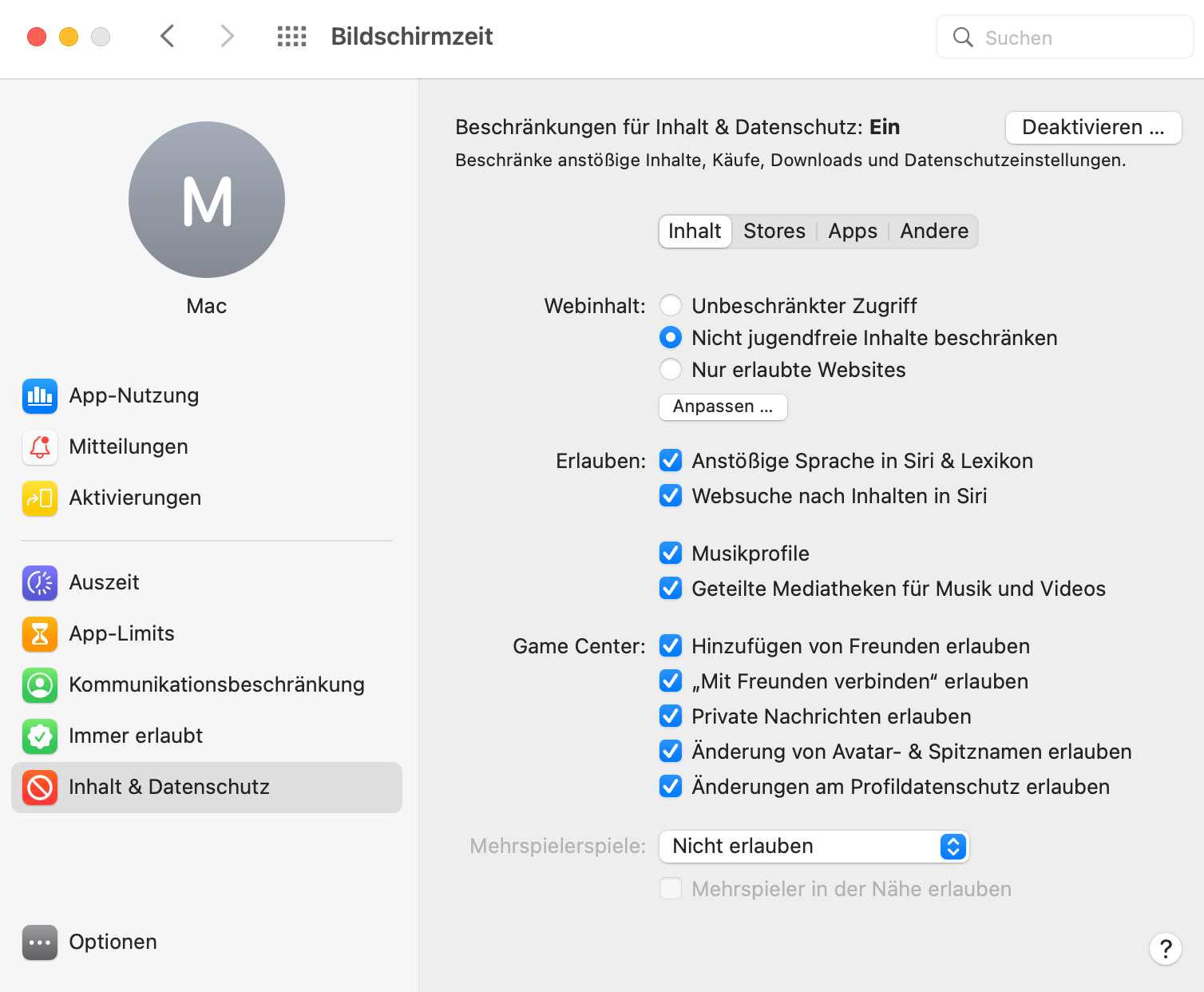This screenshot has width=1204, height=992.
Task: Select the Kommunikationsbeschränkung contact icon
Action: (40, 685)
